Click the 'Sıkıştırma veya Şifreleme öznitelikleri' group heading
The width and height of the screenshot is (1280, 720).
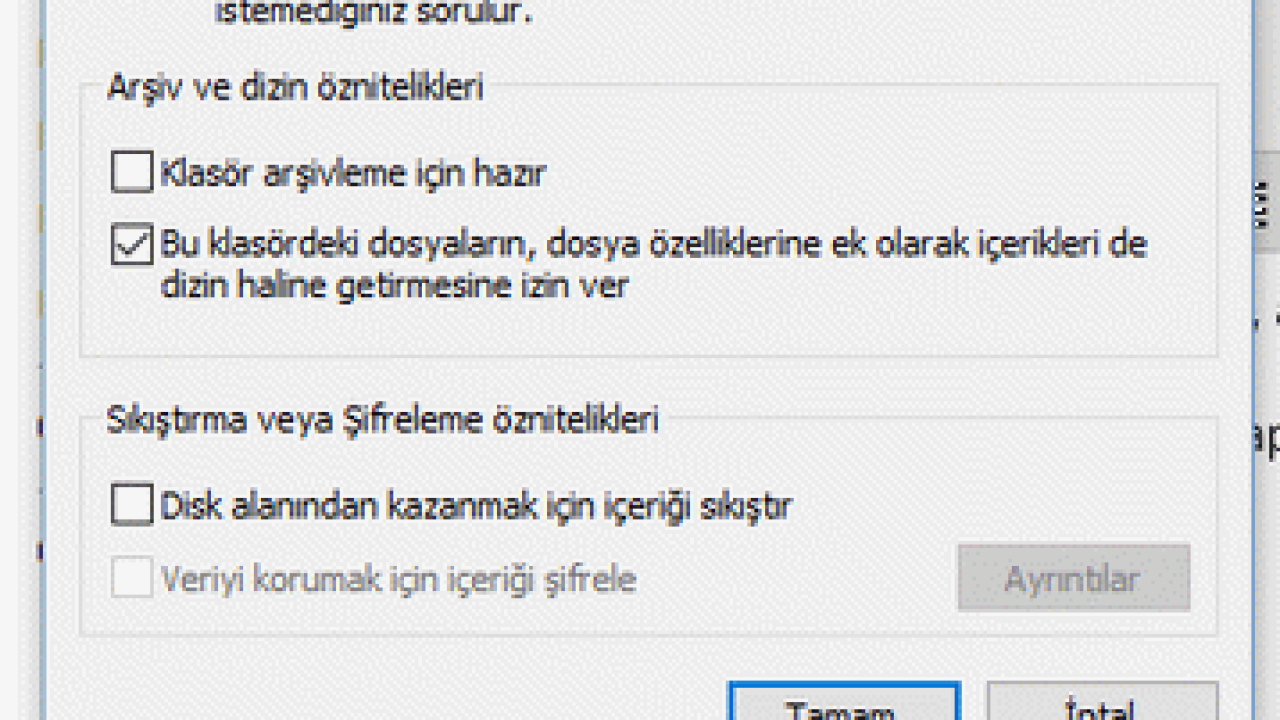383,419
